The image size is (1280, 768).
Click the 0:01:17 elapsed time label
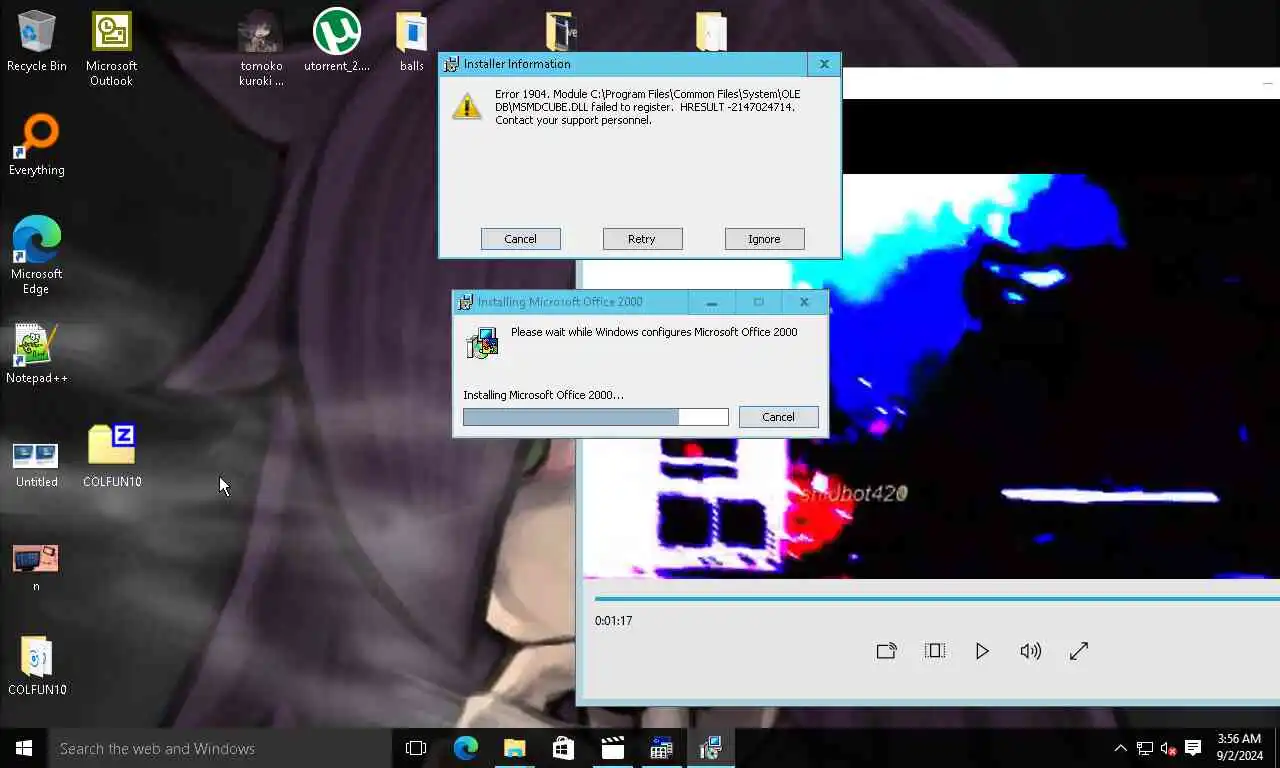[613, 621]
